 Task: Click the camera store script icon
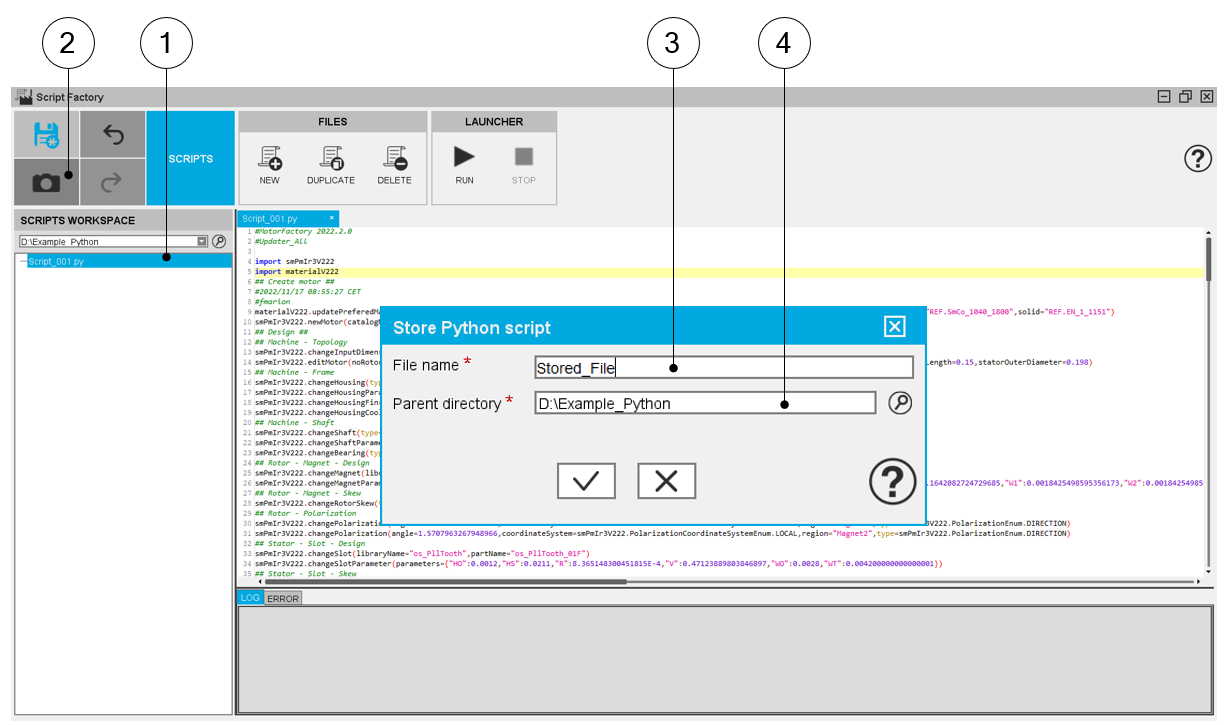pos(46,182)
